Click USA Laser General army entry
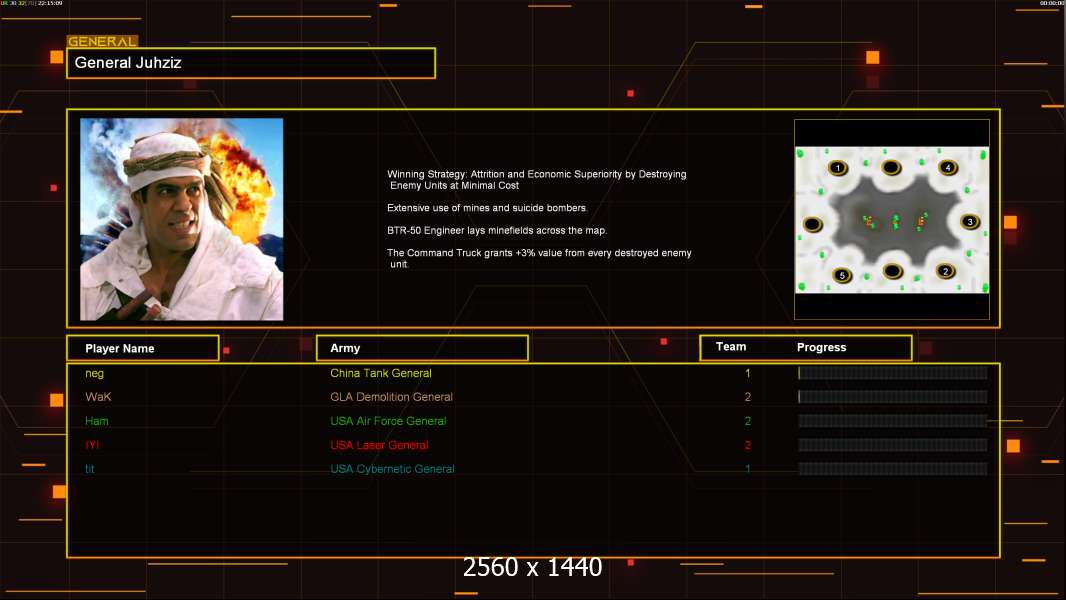 click(379, 445)
